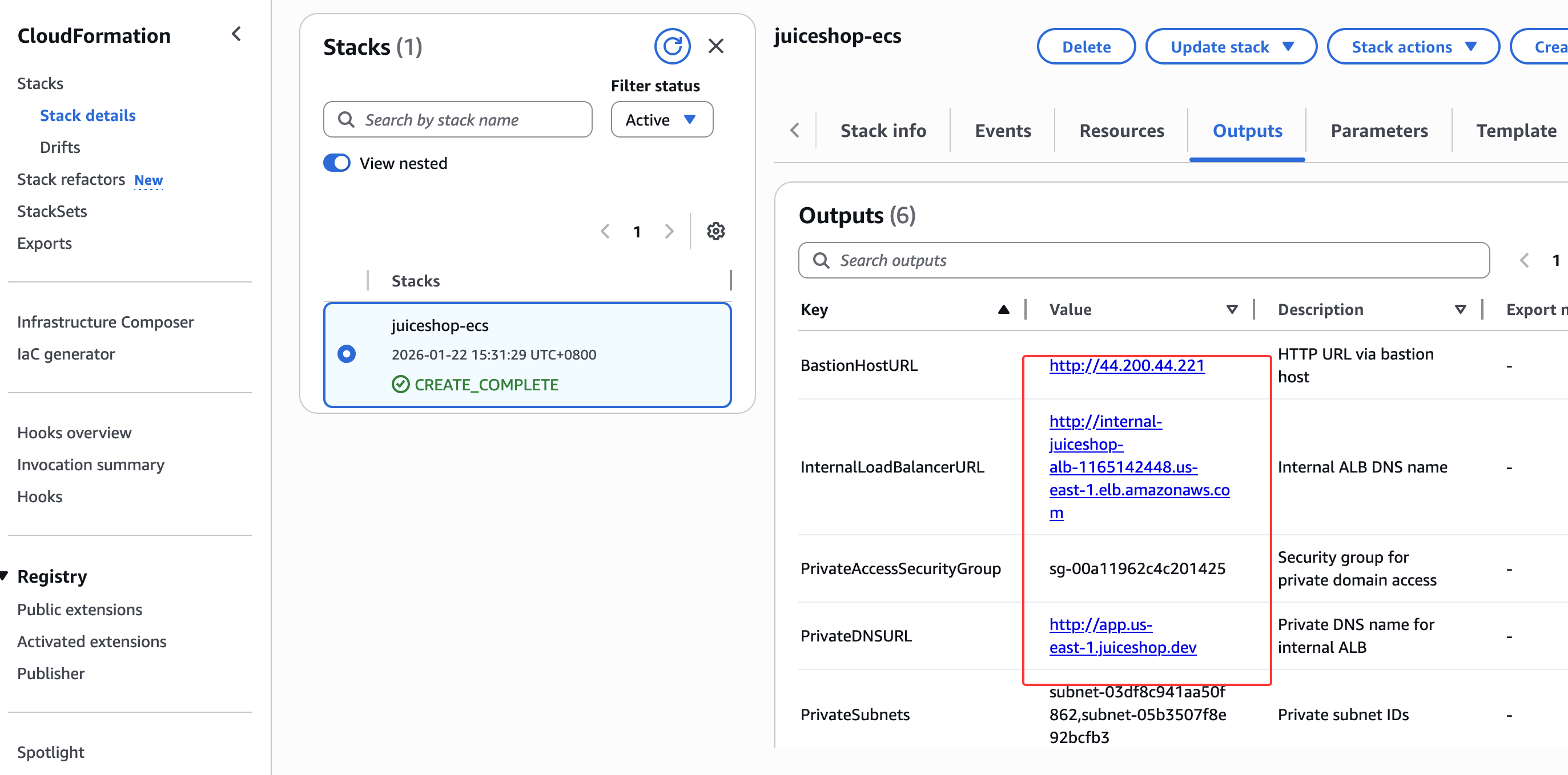Image resolution: width=1568 pixels, height=775 pixels.
Task: Open the Active filter status dropdown
Action: 661,120
